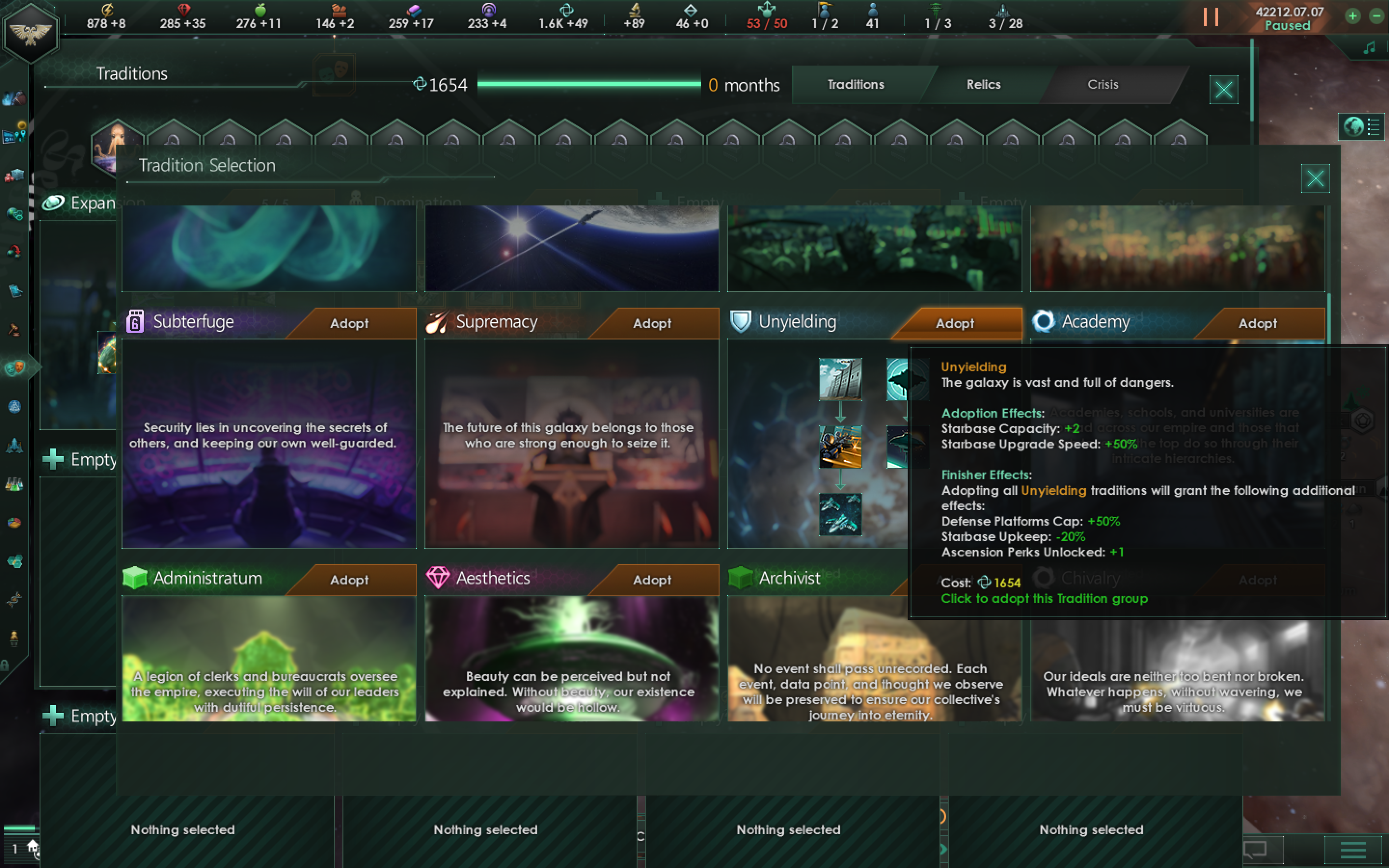Select bottom Unyielding tradition icon with ships
The image size is (1389, 868).
(x=840, y=514)
